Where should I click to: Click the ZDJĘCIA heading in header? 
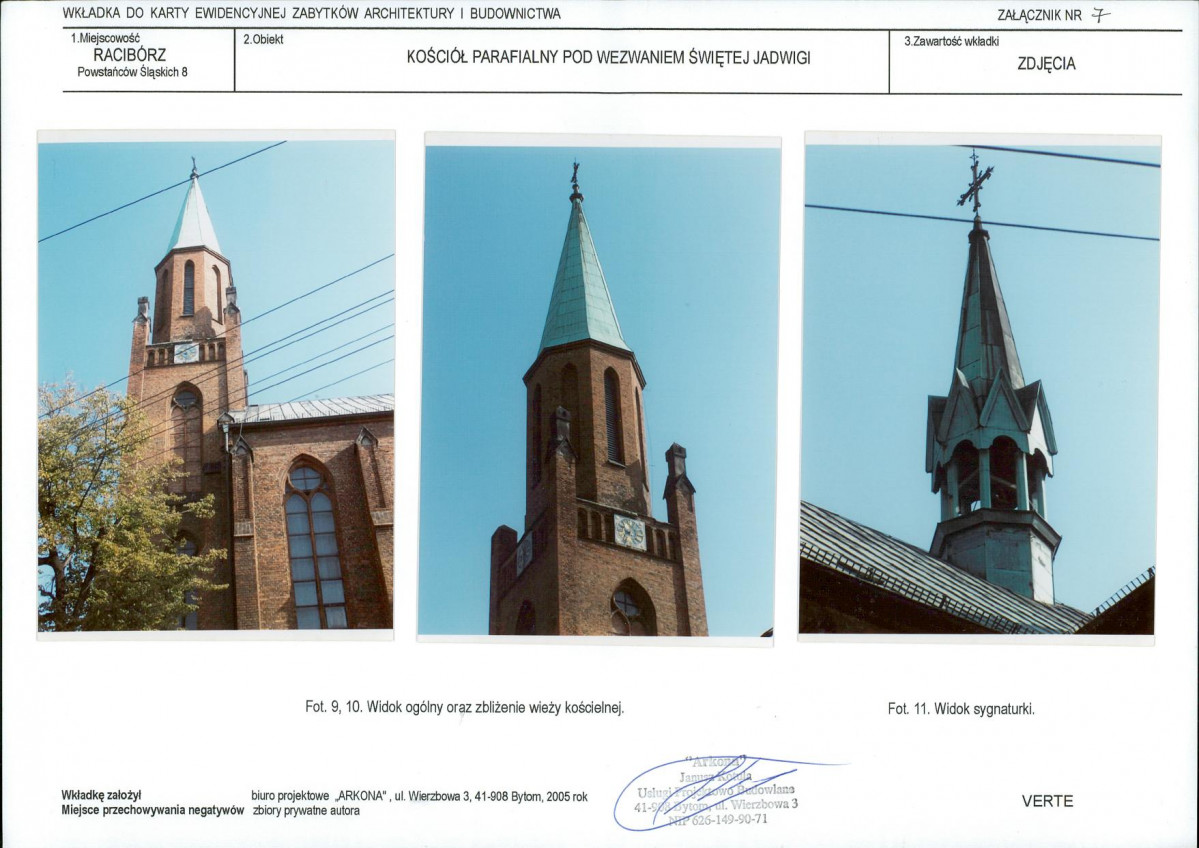[x=1046, y=64]
